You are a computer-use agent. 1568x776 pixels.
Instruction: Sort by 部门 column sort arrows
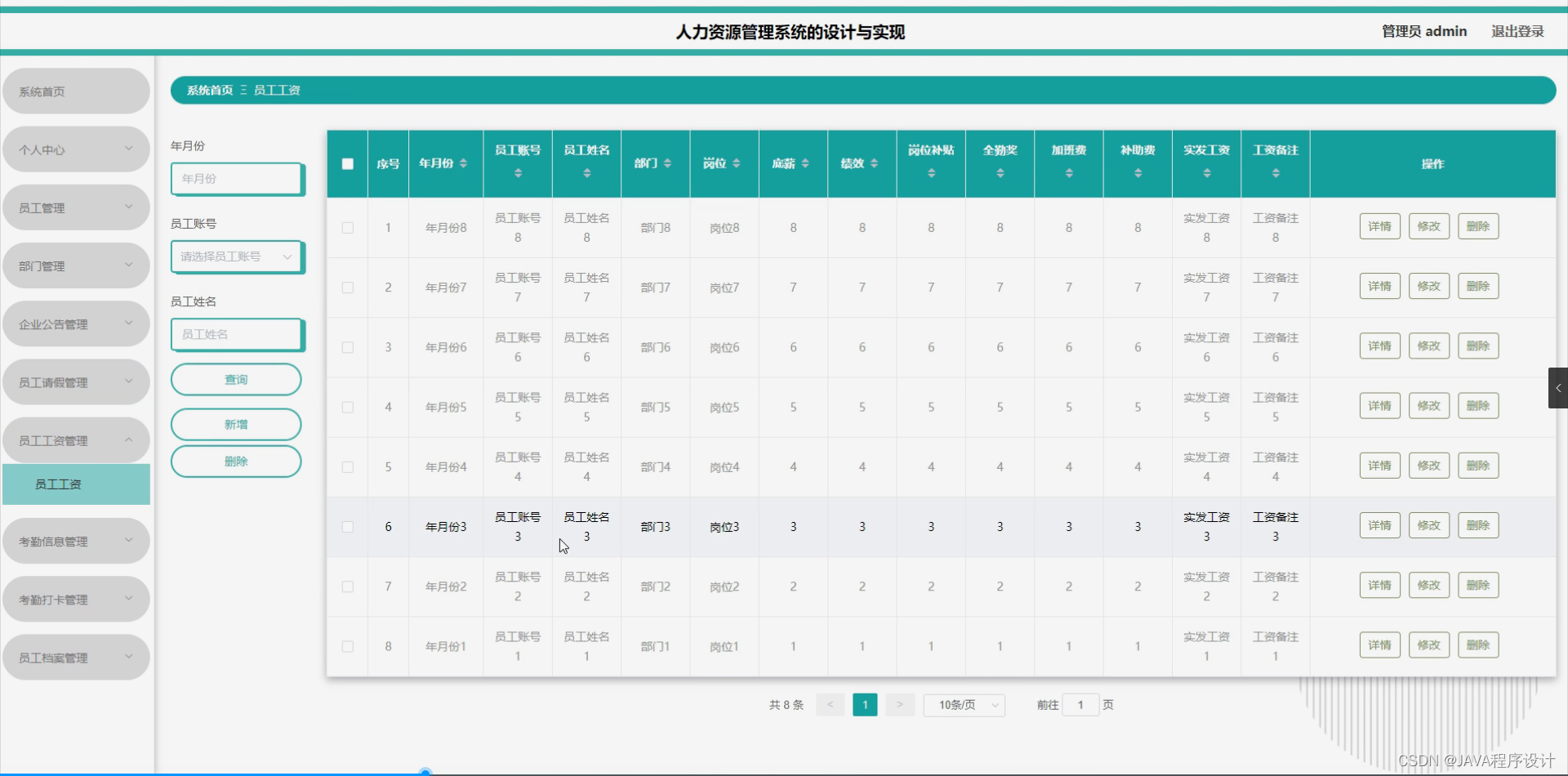coord(667,163)
